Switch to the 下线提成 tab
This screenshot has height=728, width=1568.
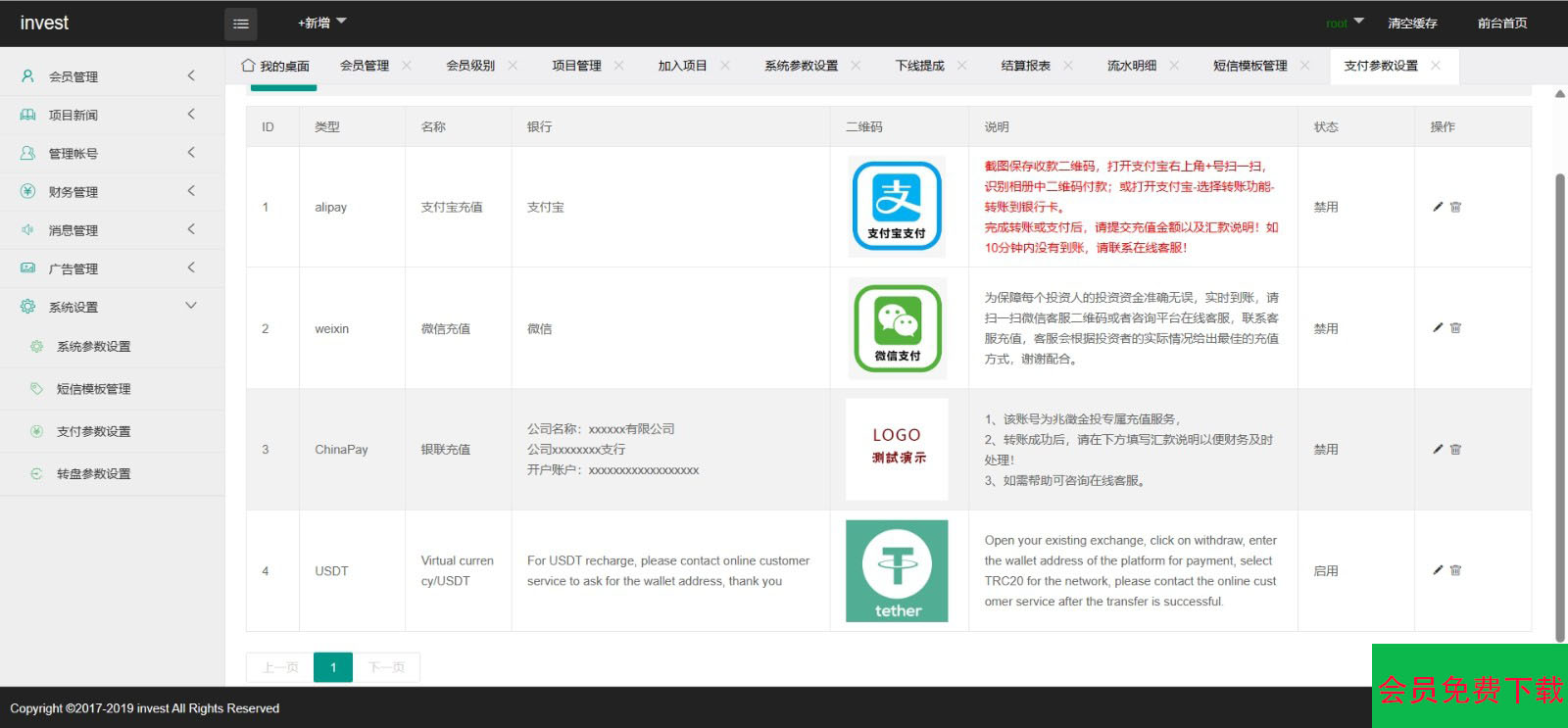pyautogui.click(x=919, y=66)
